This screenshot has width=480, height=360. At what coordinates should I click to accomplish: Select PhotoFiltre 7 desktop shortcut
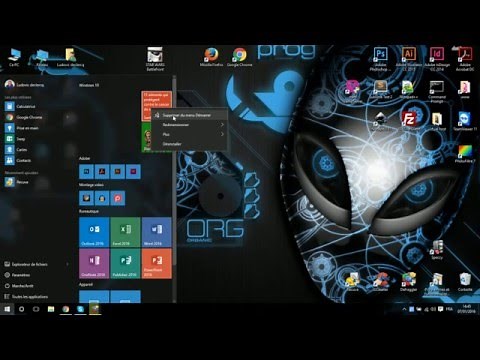click(465, 154)
